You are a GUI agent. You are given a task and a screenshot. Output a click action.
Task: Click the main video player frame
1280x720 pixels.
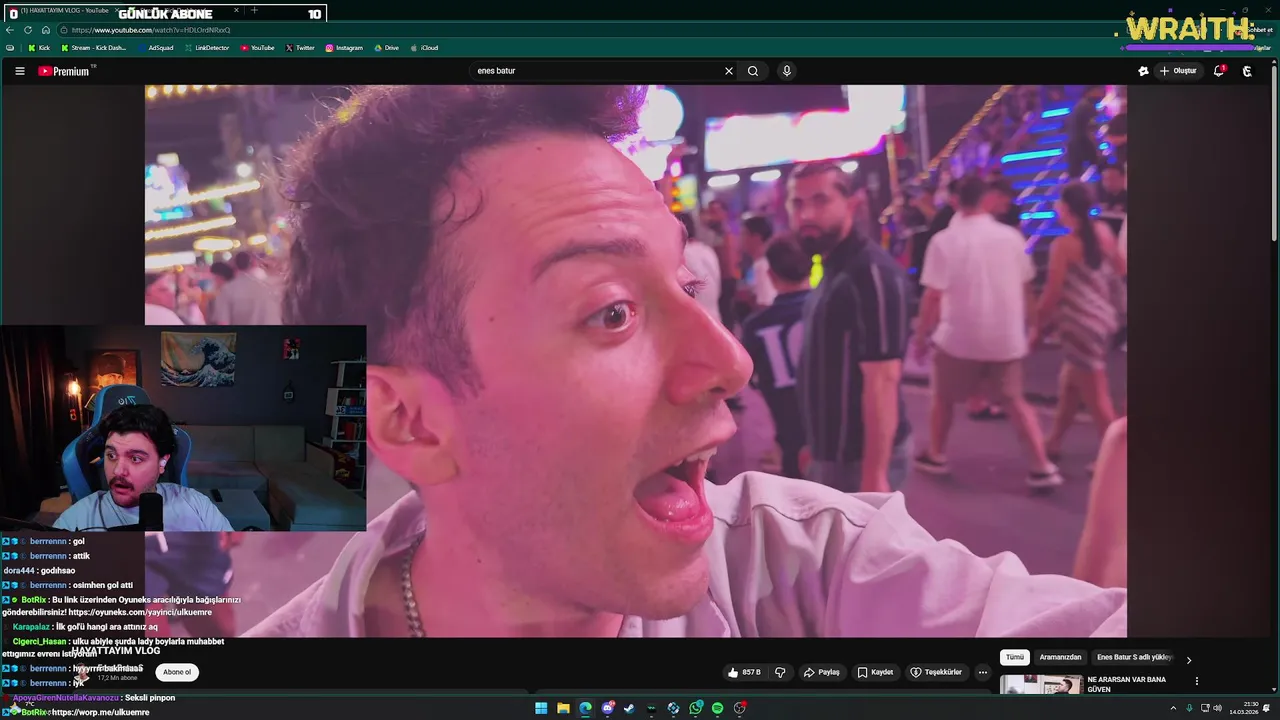[x=636, y=360]
